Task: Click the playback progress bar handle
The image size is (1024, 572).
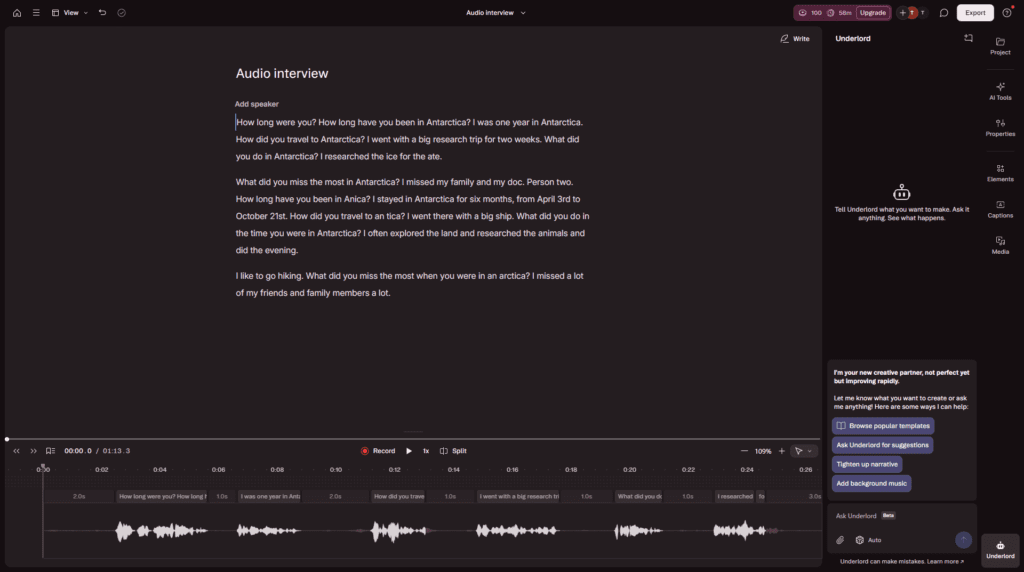Action: [7, 439]
